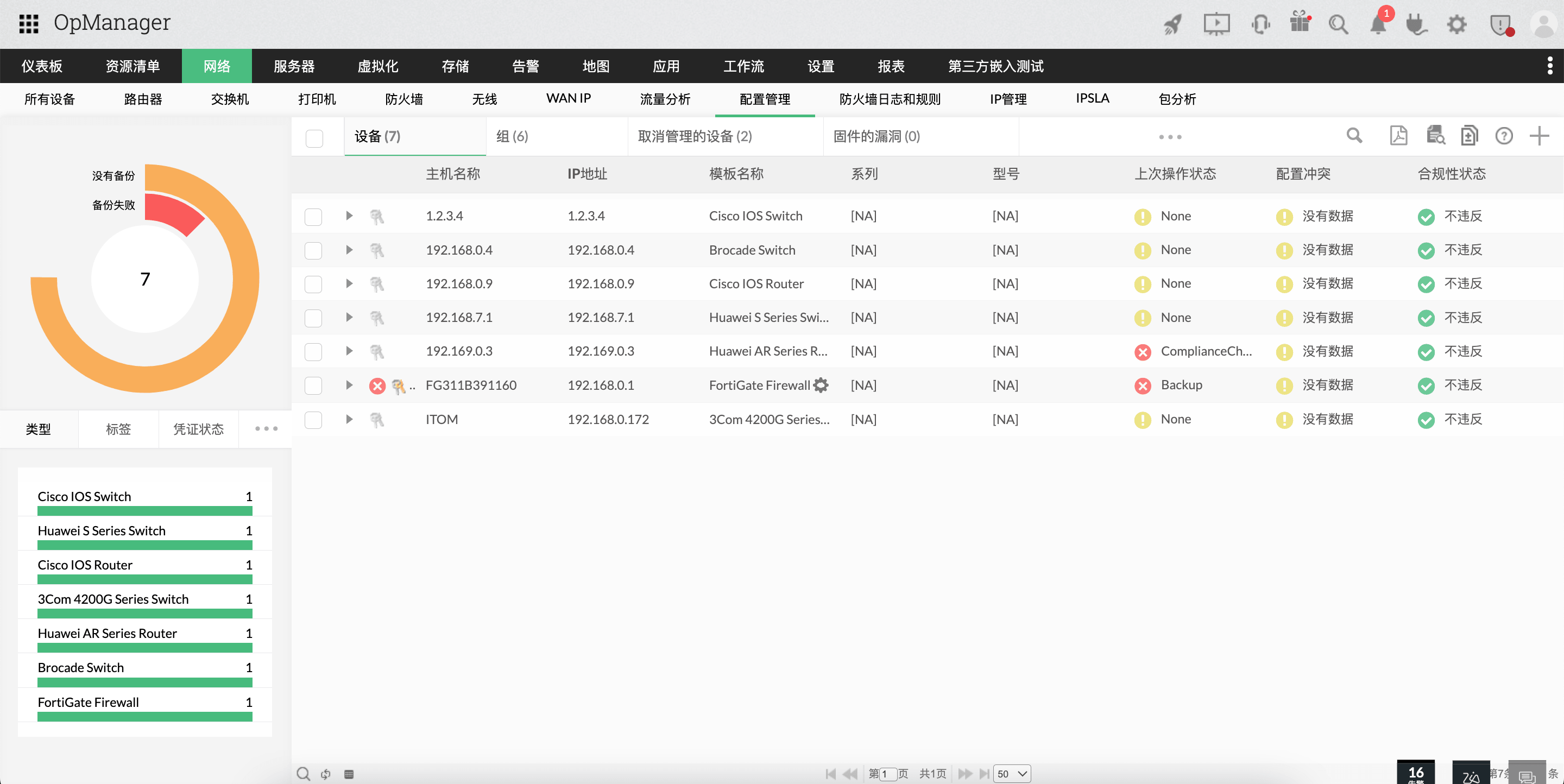Tick the checkbox for device 1.2.3.4
Viewport: 1564px width, 784px height.
click(x=313, y=217)
